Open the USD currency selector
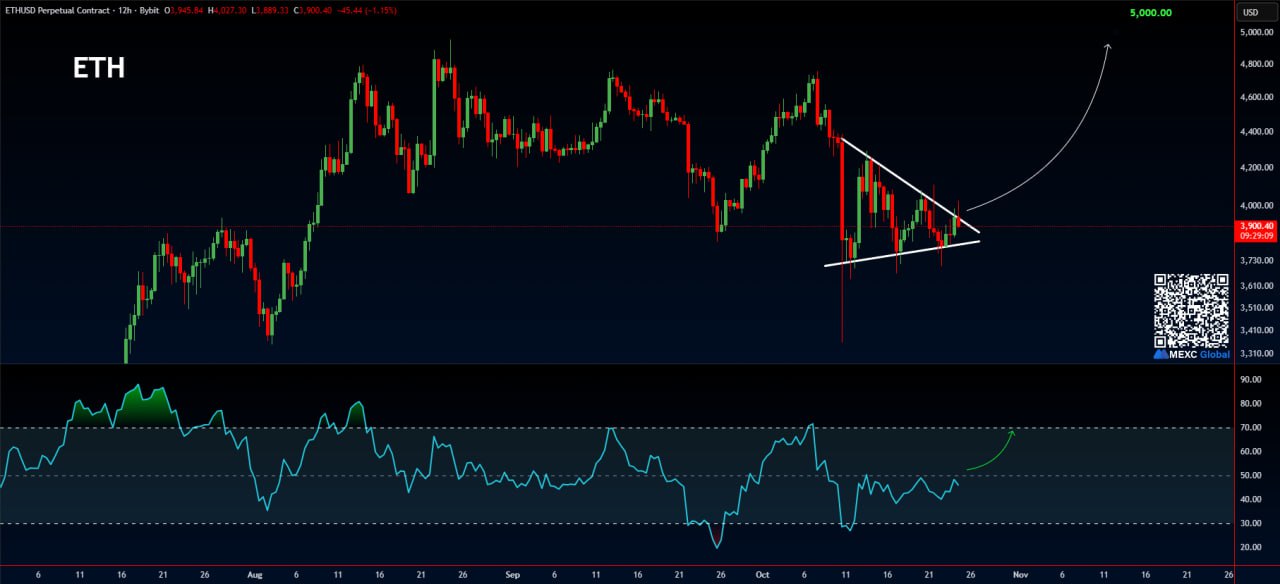Screen dimensions: 1280x584 1250,12
